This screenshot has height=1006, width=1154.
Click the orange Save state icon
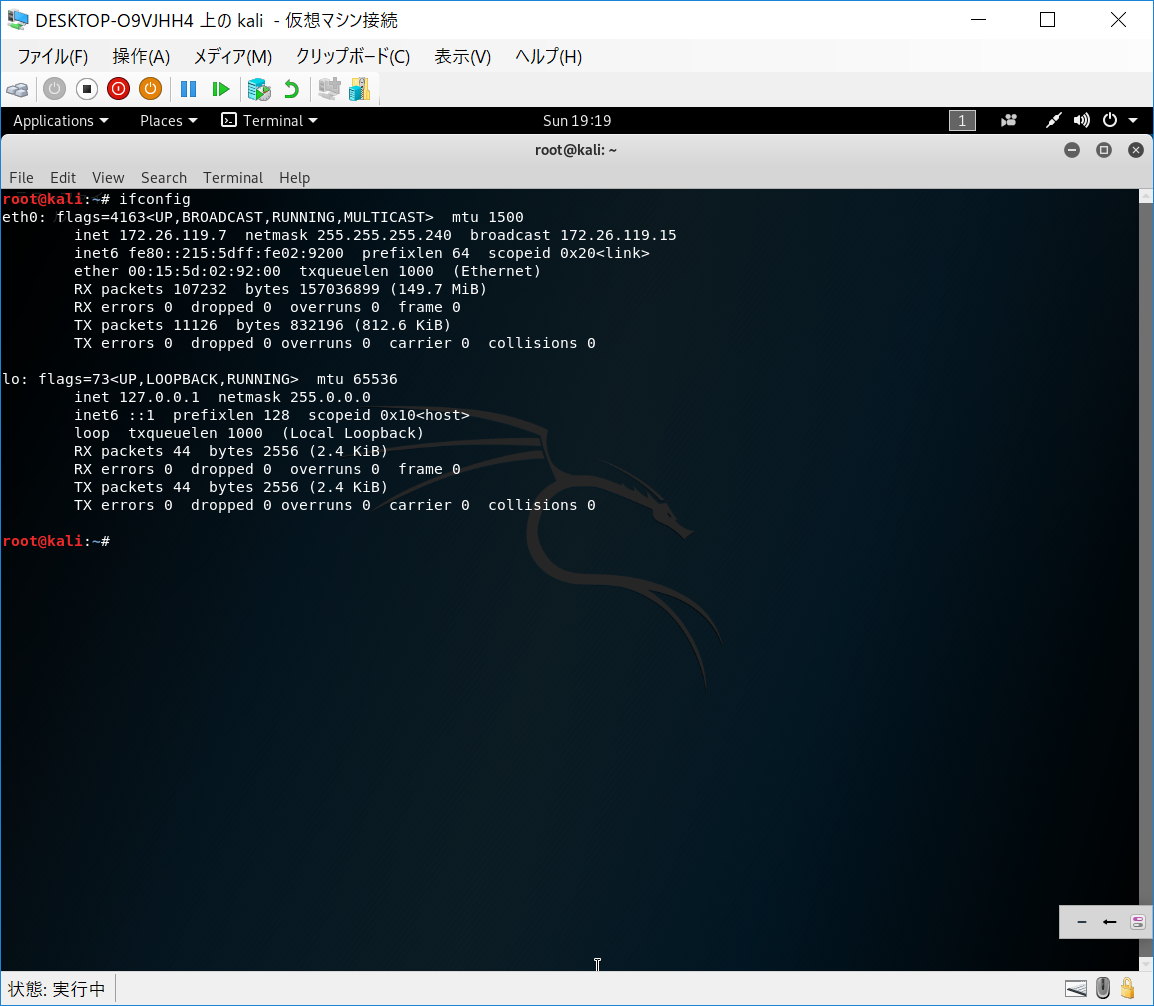coord(150,89)
